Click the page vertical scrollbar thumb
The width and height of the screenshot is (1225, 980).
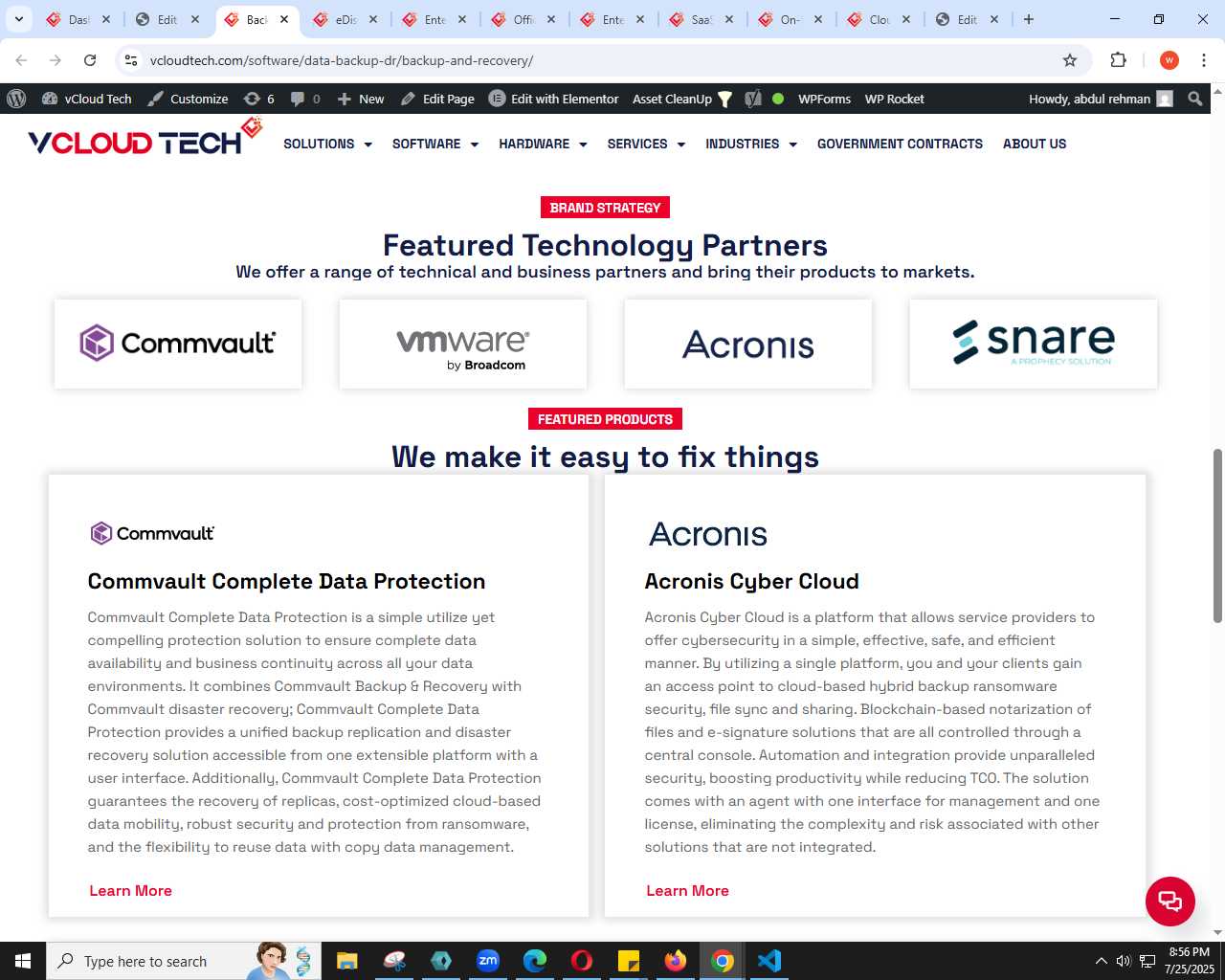(1217, 536)
